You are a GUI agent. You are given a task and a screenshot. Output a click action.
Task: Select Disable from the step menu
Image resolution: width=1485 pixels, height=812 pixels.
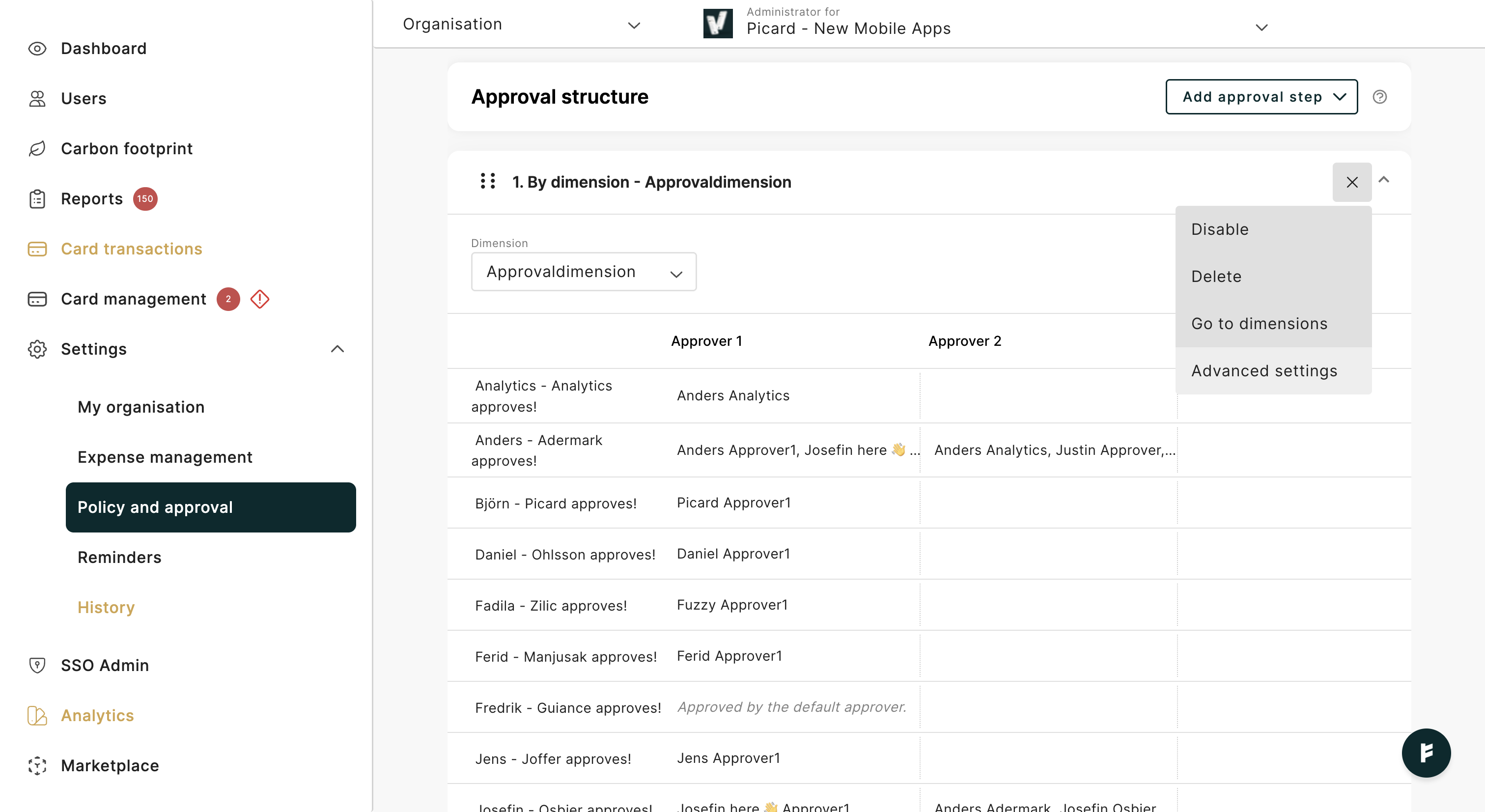1220,229
